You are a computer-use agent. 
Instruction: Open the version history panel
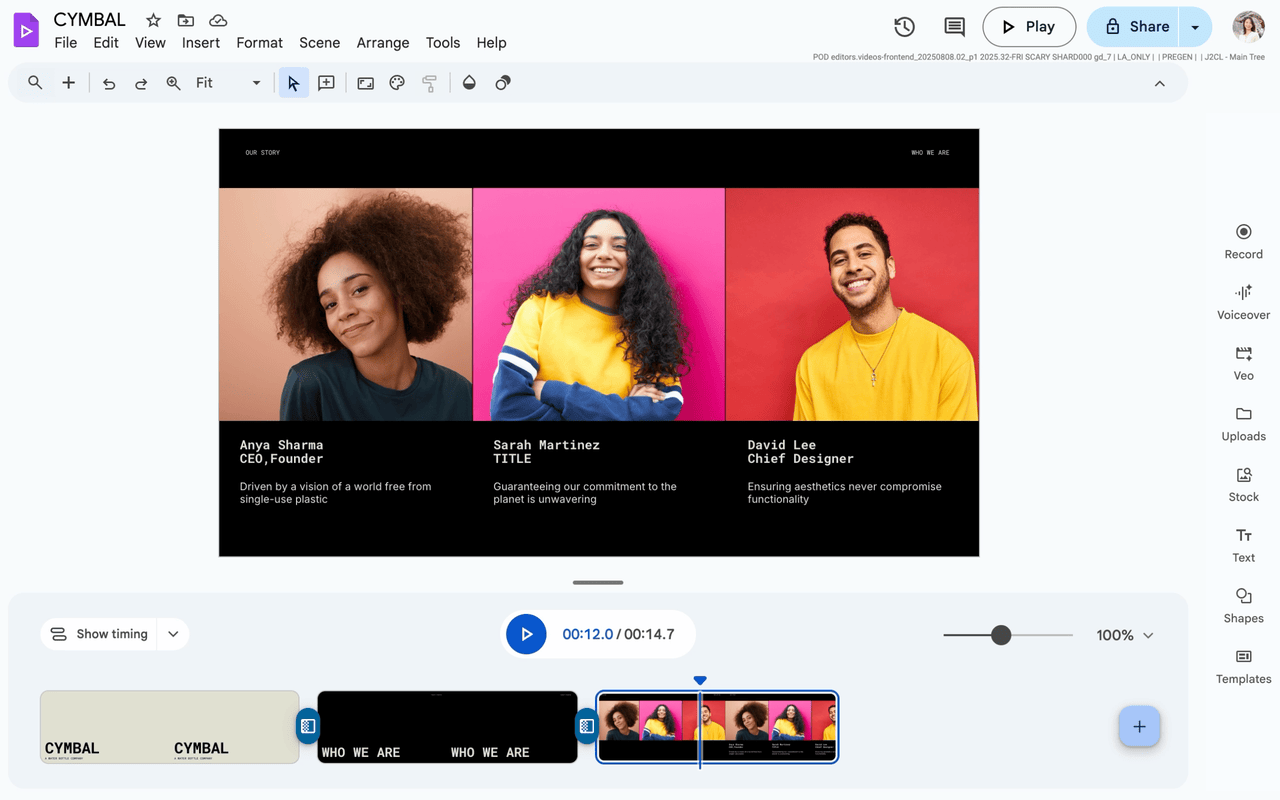pyautogui.click(x=904, y=27)
